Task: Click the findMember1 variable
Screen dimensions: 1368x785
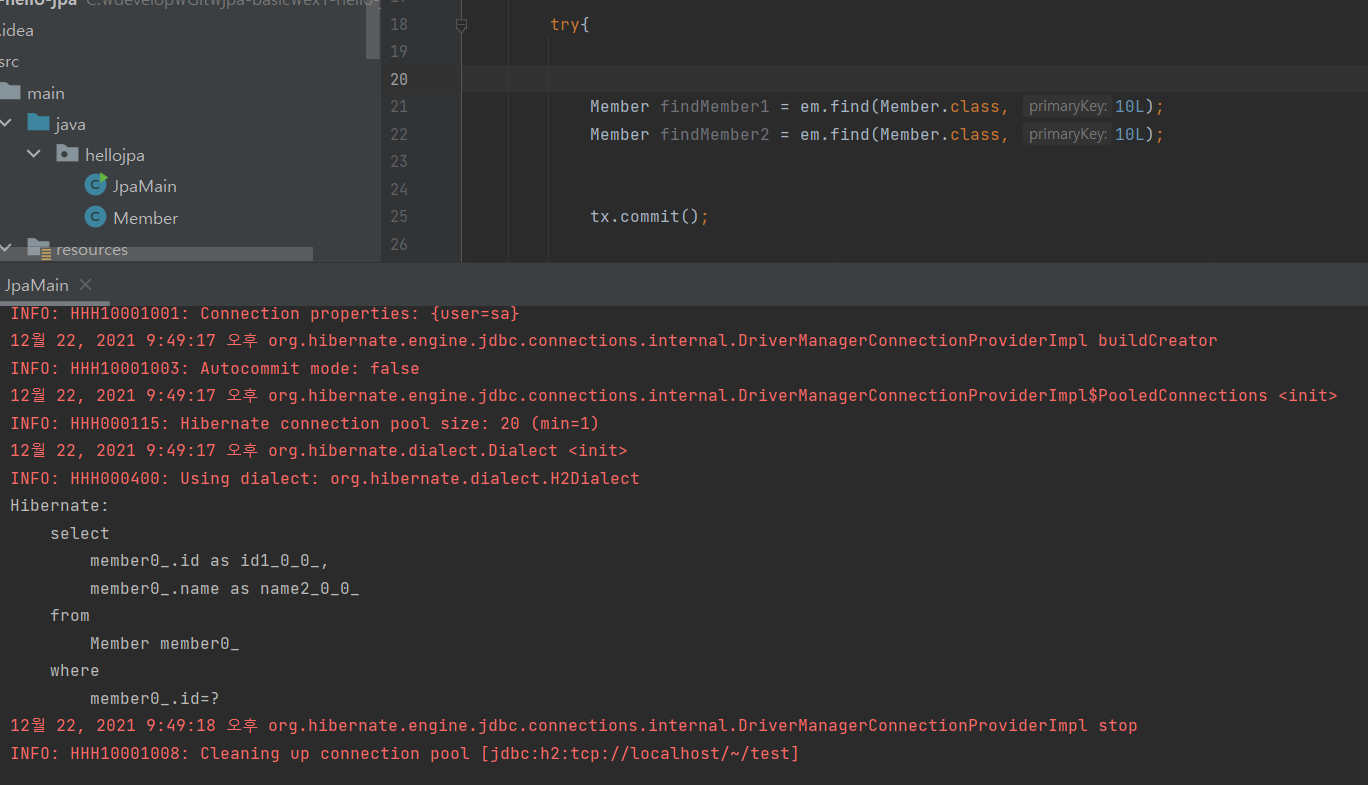Action: 715,107
